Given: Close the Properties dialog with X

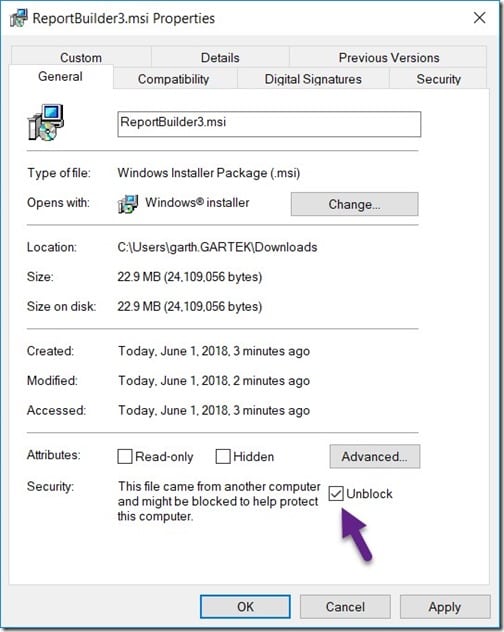Looking at the screenshot, I should 479,18.
